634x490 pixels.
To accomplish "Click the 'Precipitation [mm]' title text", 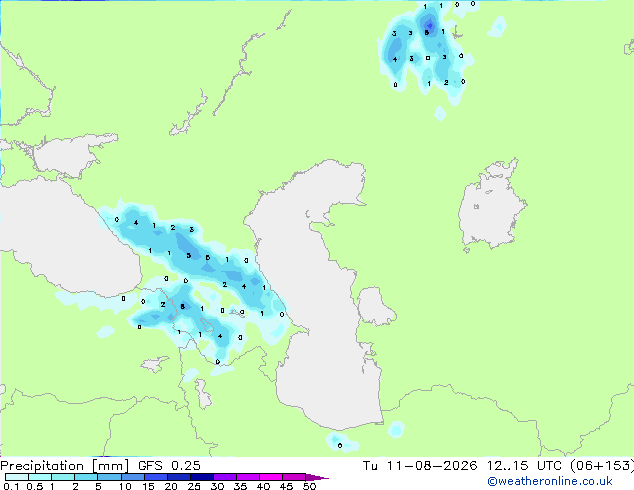I will click(64, 466).
